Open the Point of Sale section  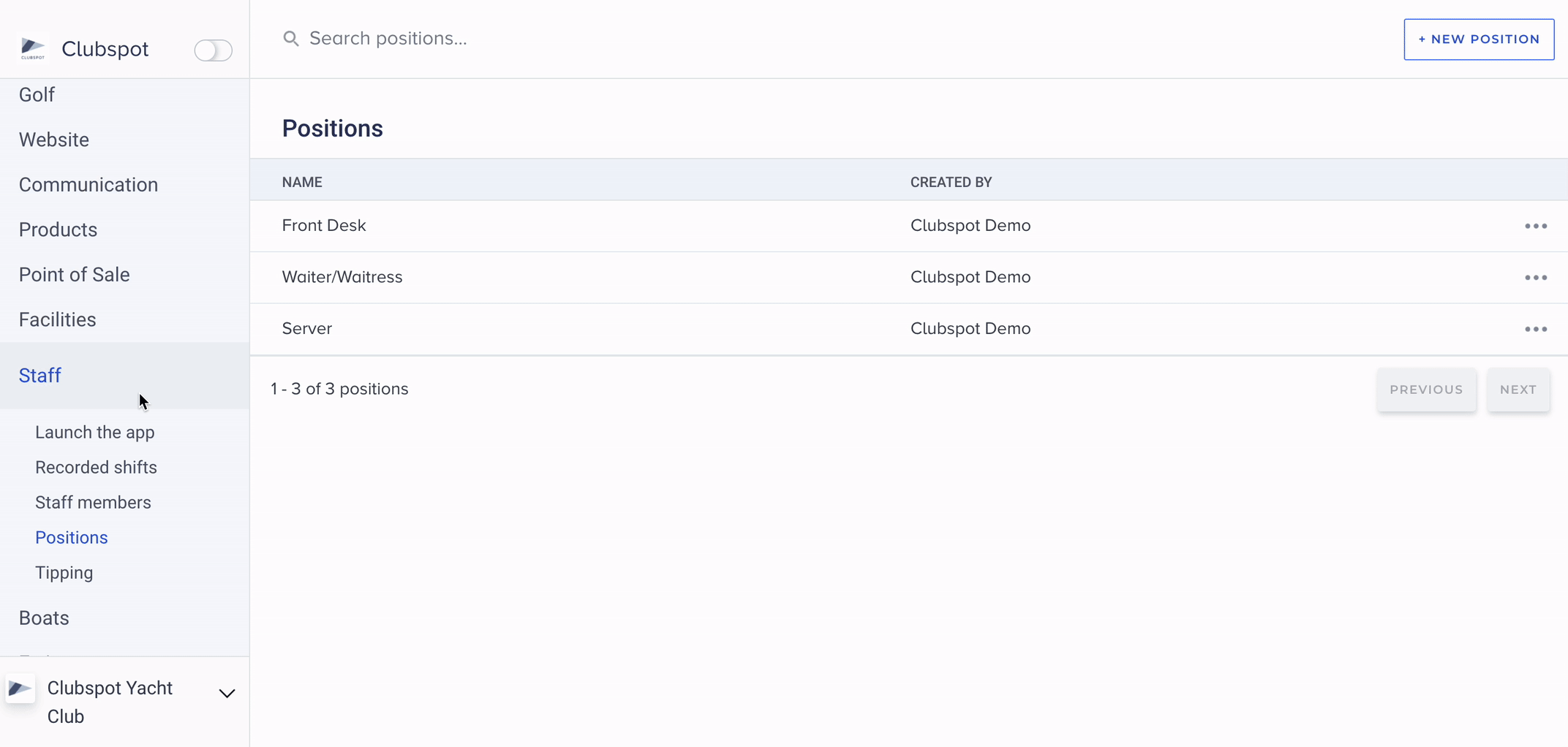point(75,275)
